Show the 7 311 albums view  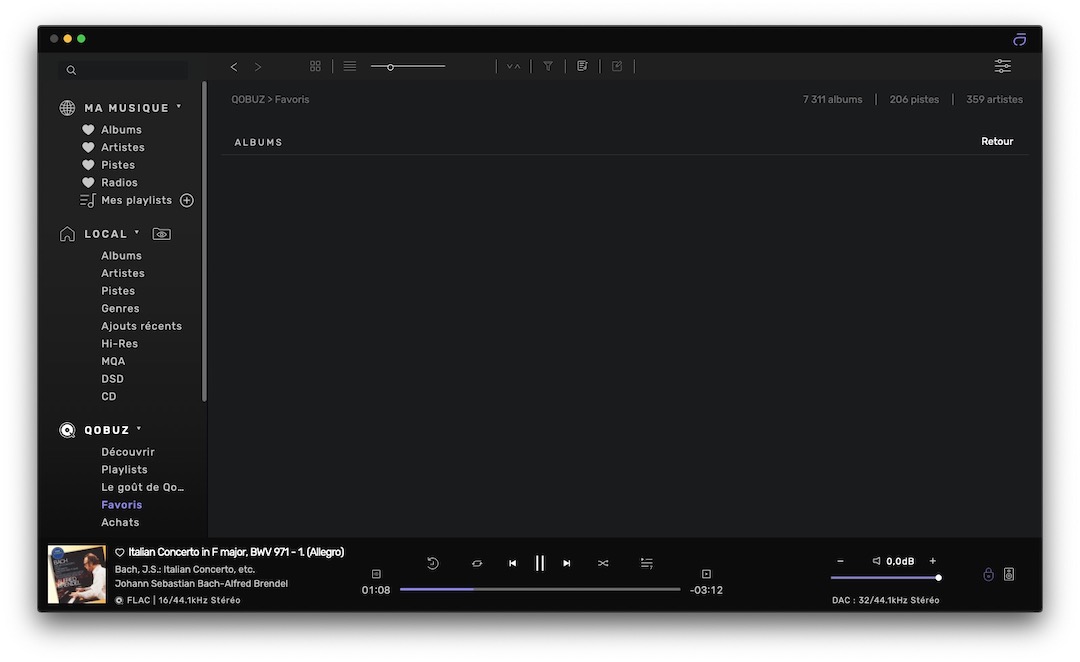[832, 99]
